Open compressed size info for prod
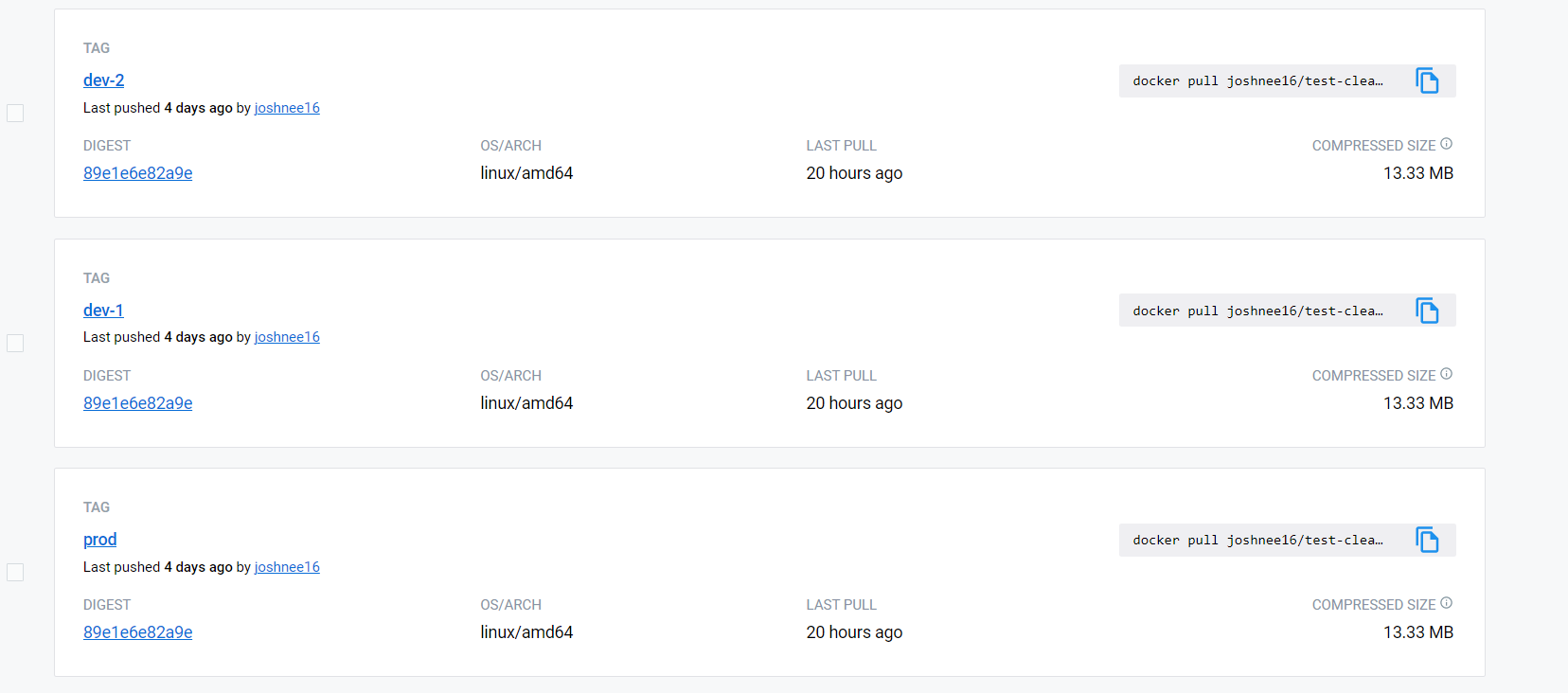The width and height of the screenshot is (1568, 693). (x=1446, y=603)
